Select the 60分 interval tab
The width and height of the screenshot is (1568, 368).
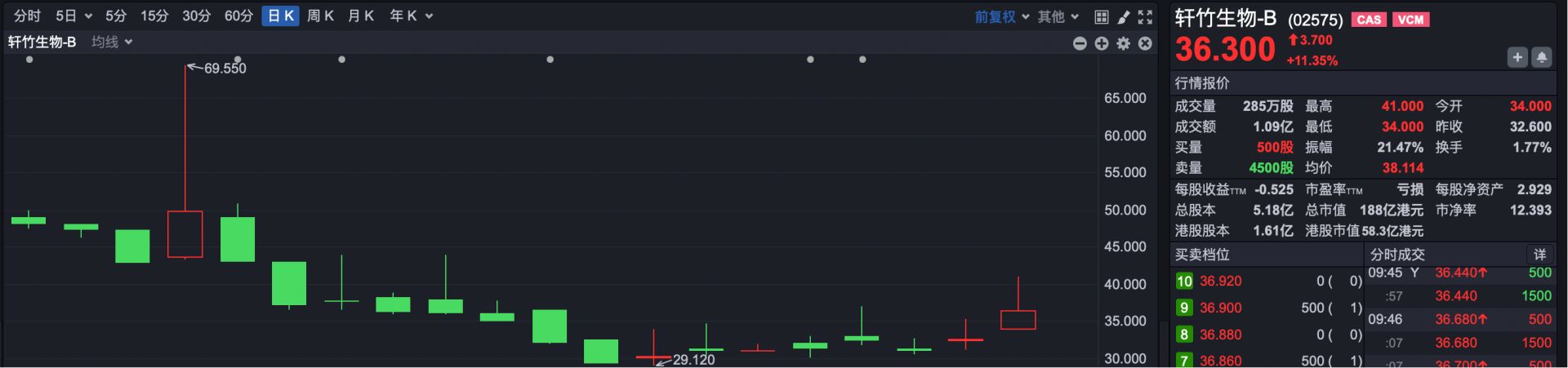238,16
